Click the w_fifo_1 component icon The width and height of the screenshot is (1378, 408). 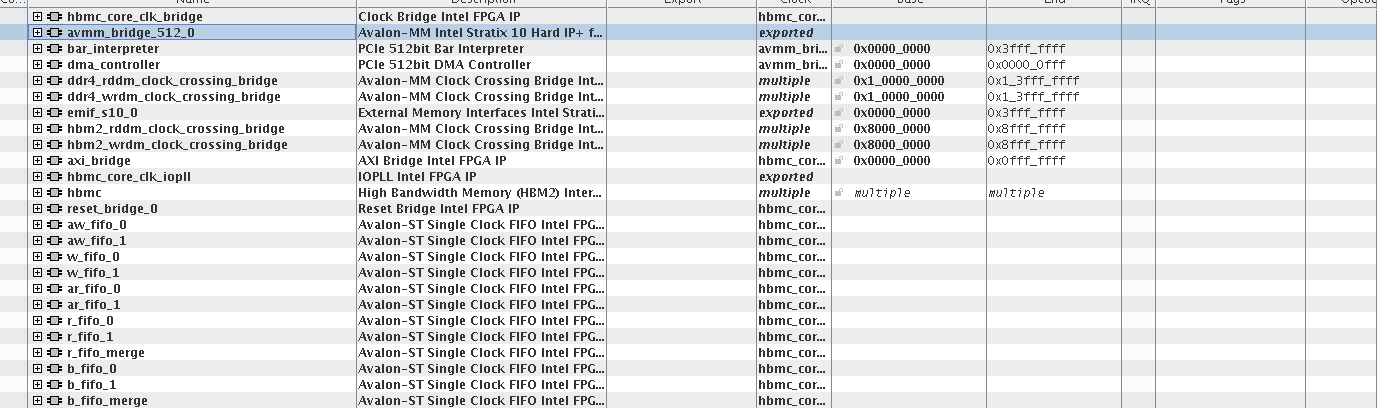(54, 273)
